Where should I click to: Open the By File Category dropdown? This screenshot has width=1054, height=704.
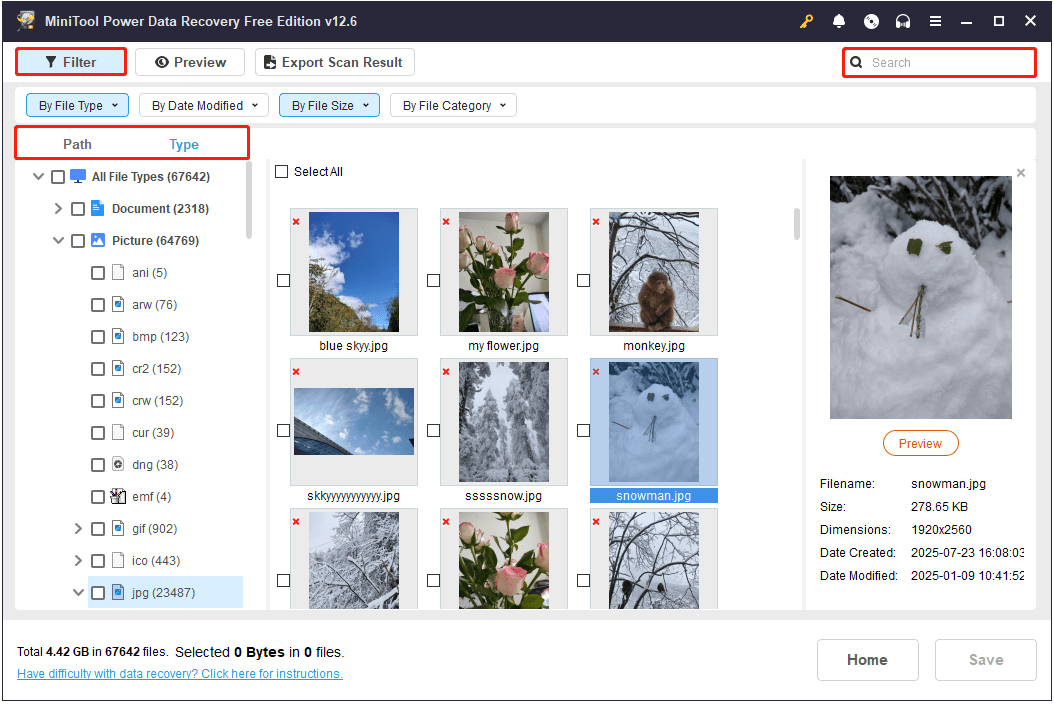452,105
